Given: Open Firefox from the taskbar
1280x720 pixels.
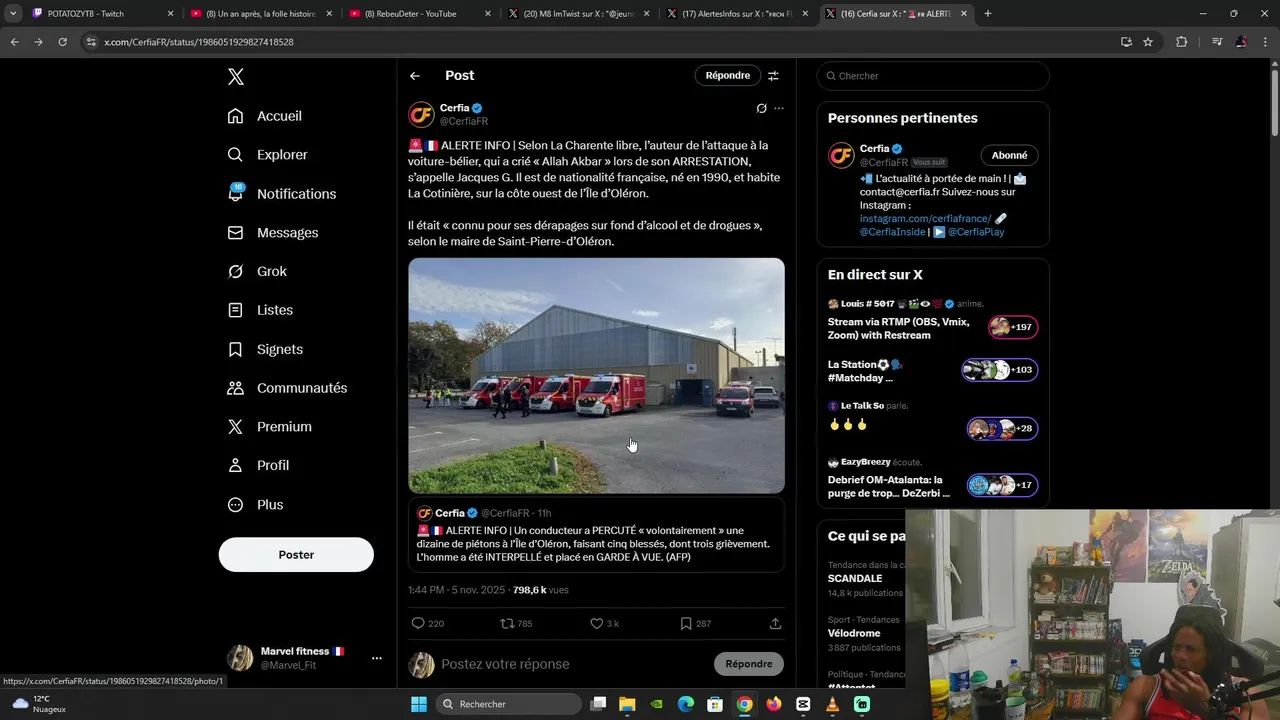Looking at the screenshot, I should (x=774, y=704).
